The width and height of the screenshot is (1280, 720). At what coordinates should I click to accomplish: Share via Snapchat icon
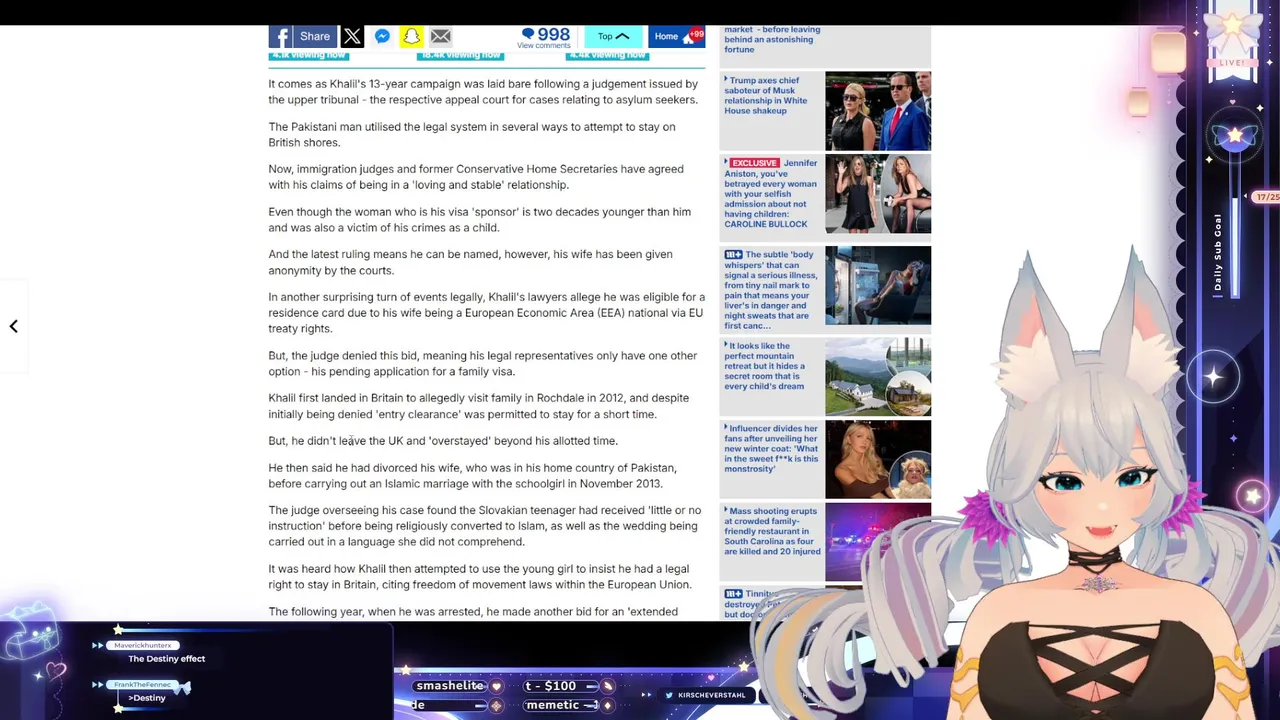point(411,37)
